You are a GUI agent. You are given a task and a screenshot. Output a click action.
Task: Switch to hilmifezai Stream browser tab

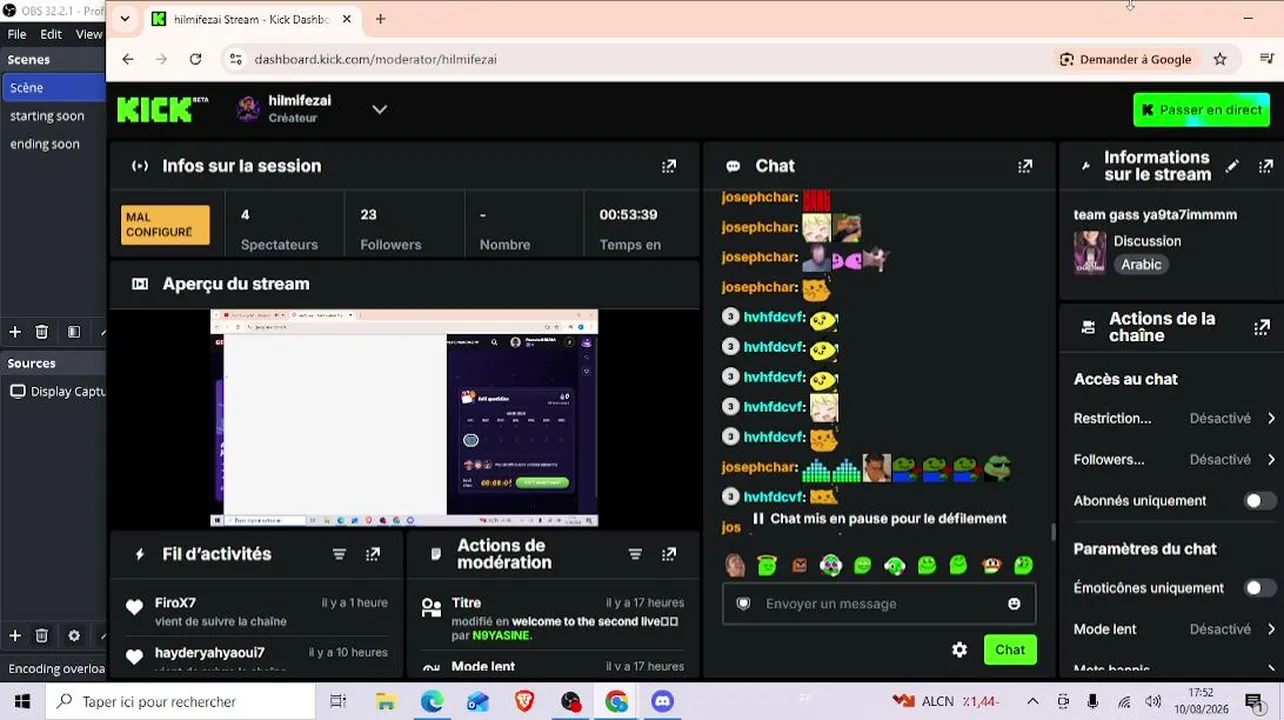point(252,19)
